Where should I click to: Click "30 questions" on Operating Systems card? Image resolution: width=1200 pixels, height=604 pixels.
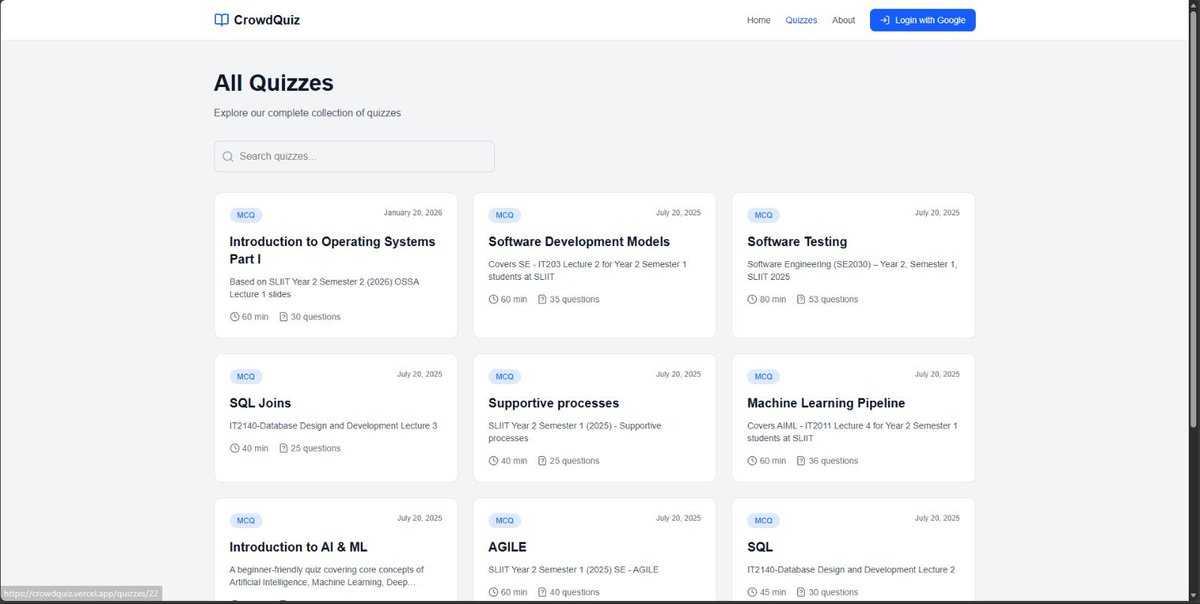[x=315, y=317]
